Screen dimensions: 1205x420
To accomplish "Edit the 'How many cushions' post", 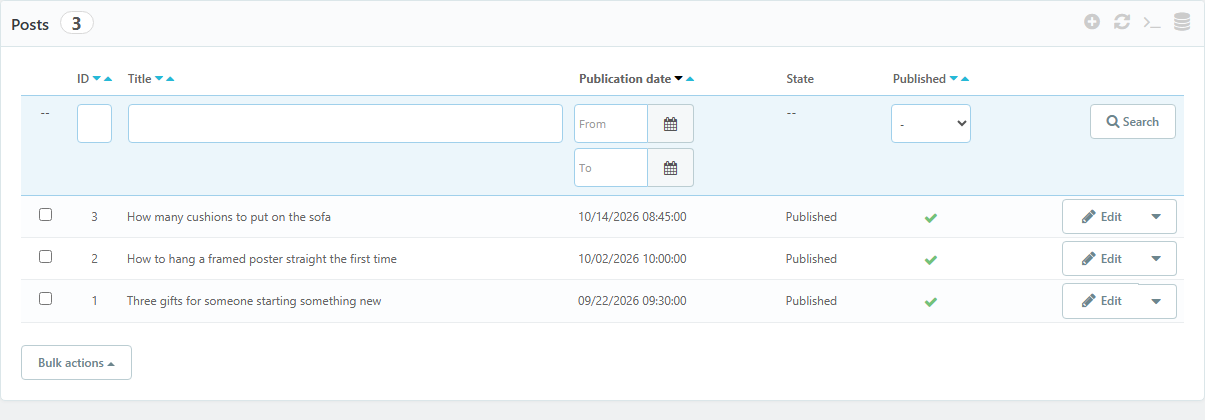I will [1101, 217].
